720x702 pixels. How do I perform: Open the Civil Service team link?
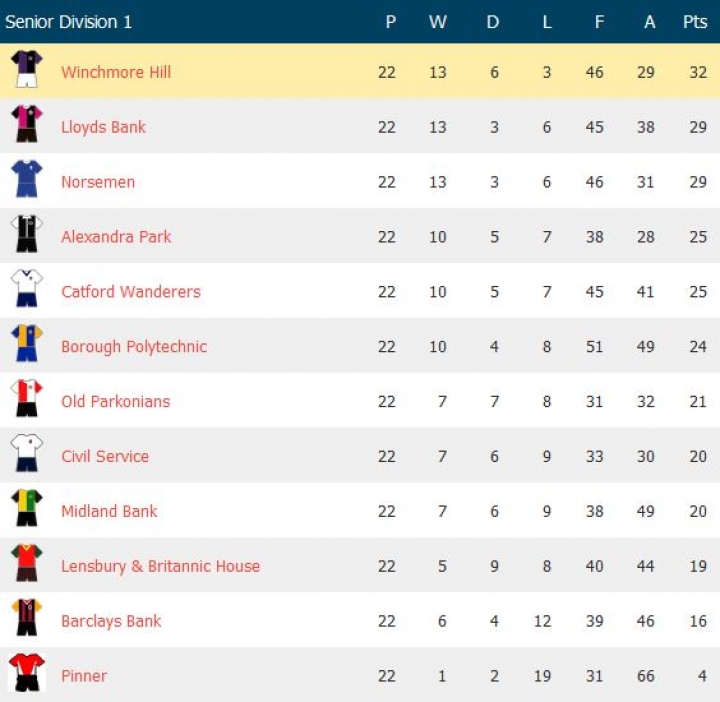coord(105,456)
